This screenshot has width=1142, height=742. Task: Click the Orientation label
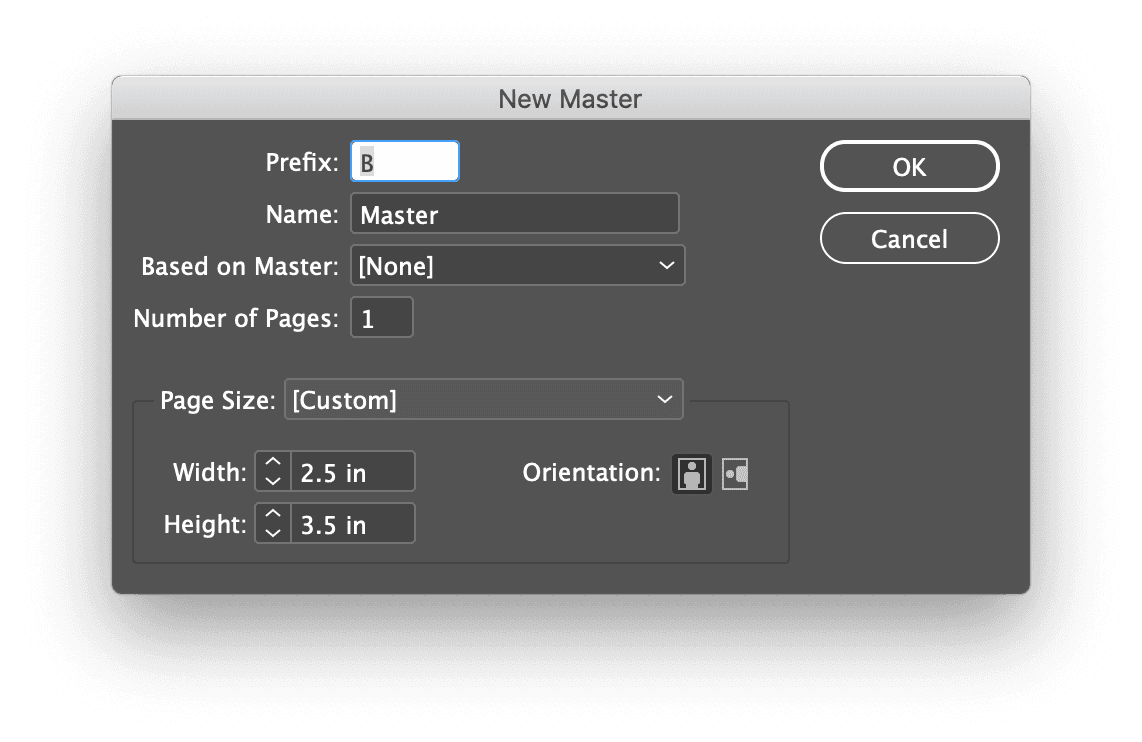591,473
